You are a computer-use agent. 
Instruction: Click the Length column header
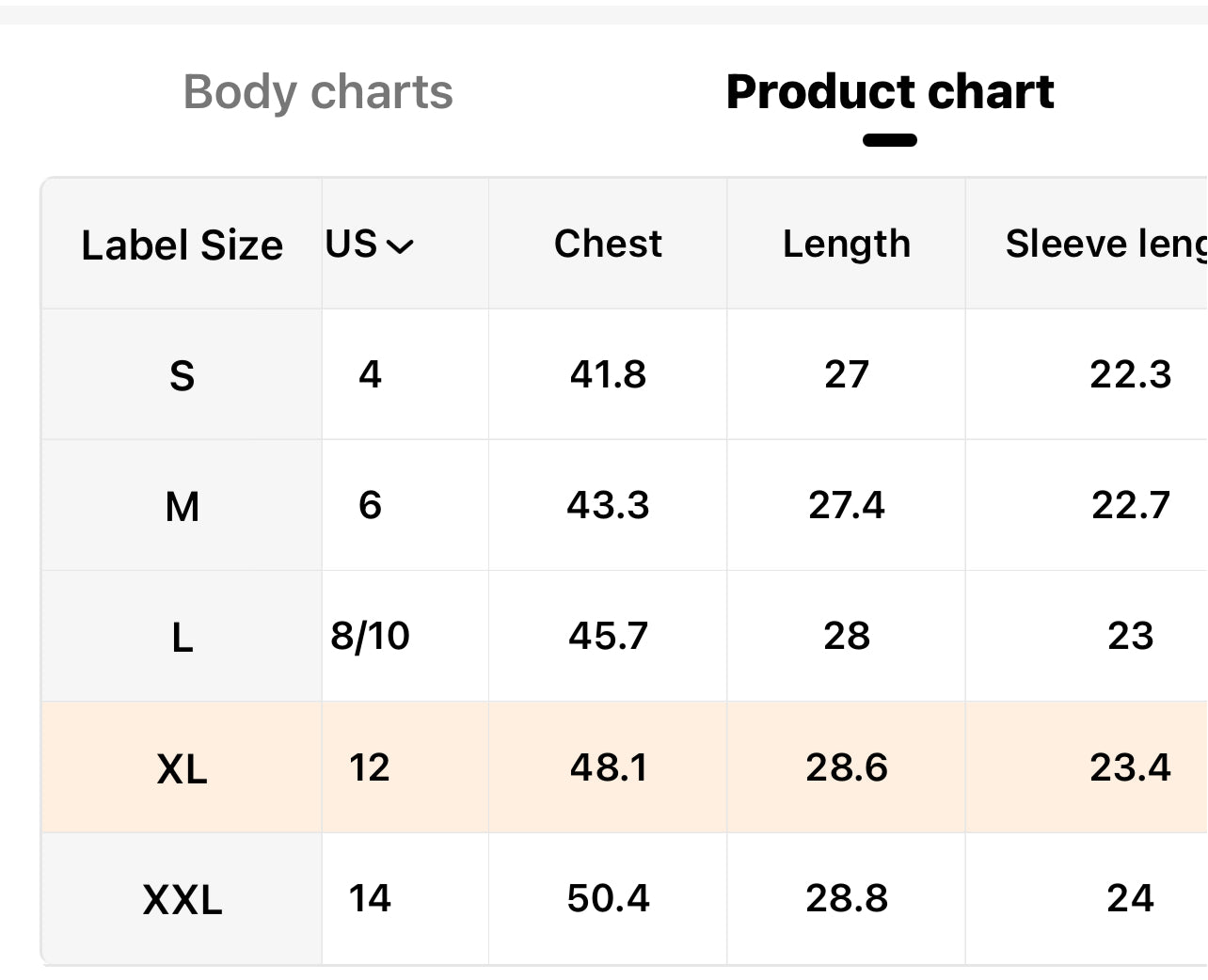pyautogui.click(x=846, y=244)
